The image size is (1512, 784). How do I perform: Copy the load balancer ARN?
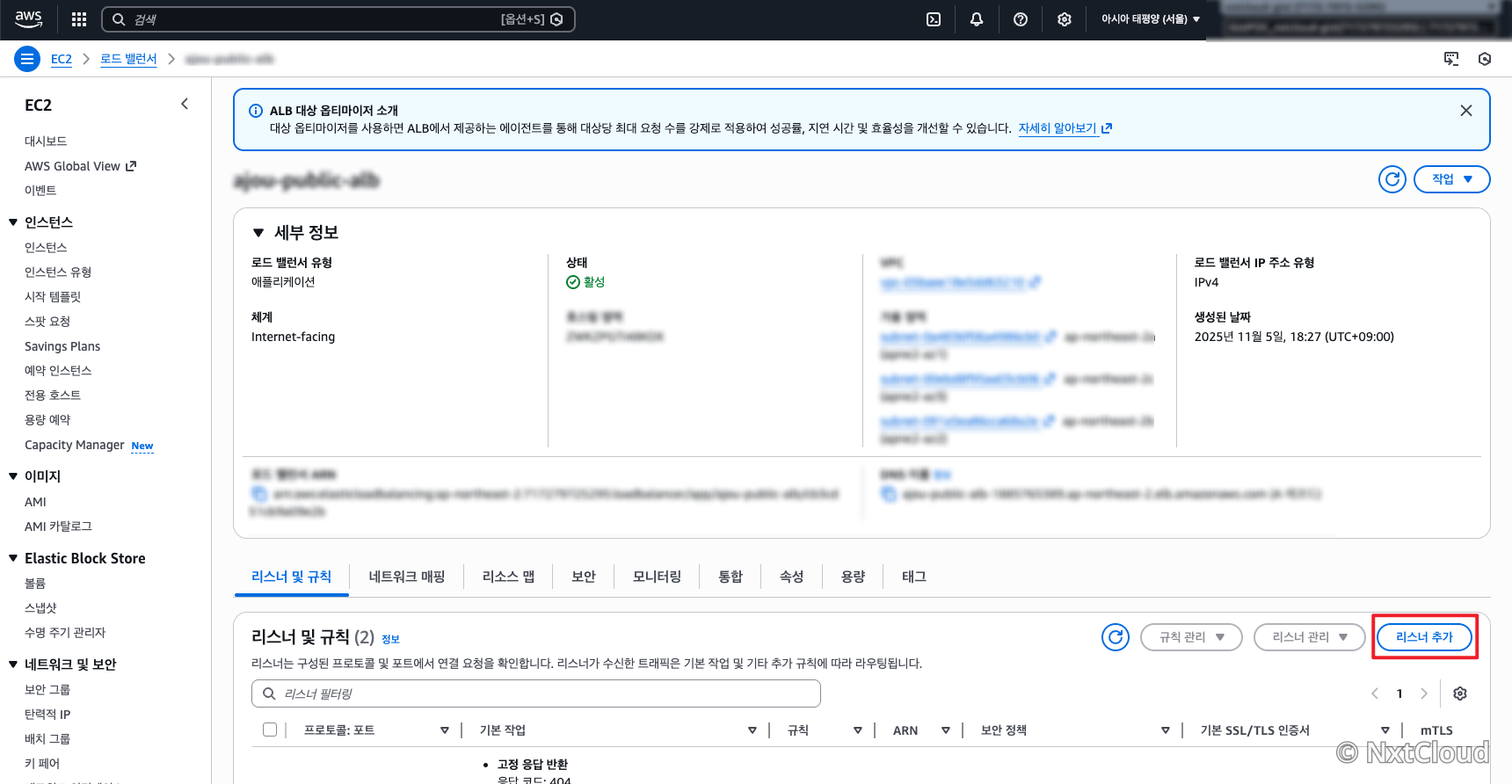click(260, 494)
